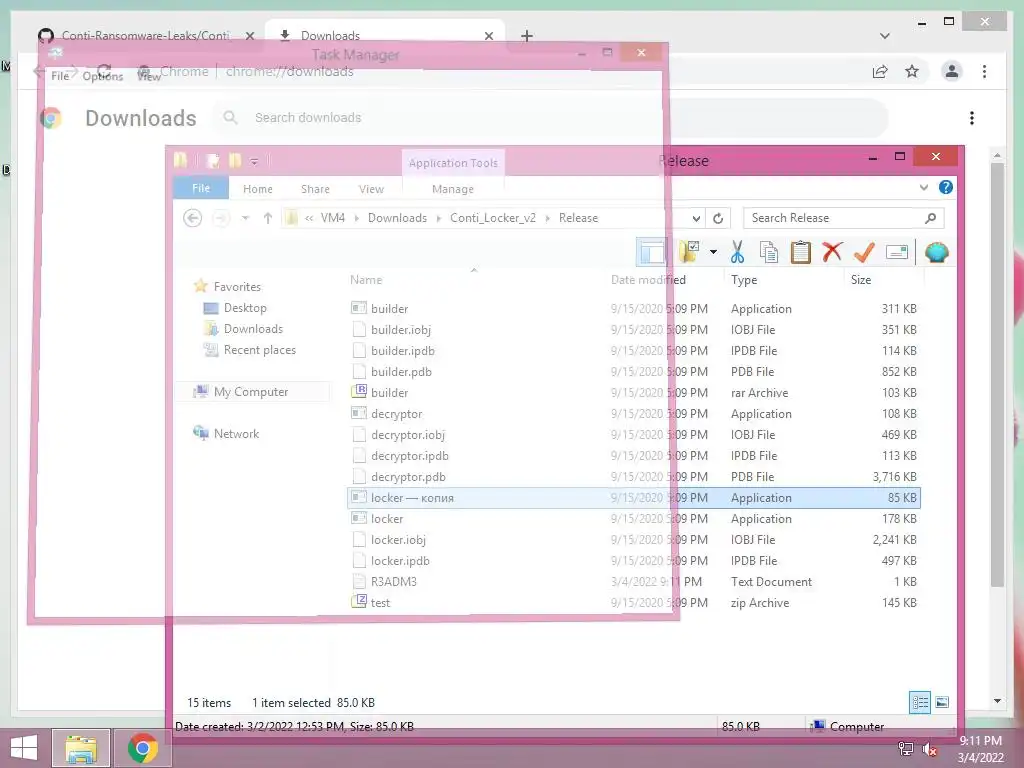The width and height of the screenshot is (1024, 768).
Task: Click the Copy icon in Explorer toolbar
Action: click(769, 252)
